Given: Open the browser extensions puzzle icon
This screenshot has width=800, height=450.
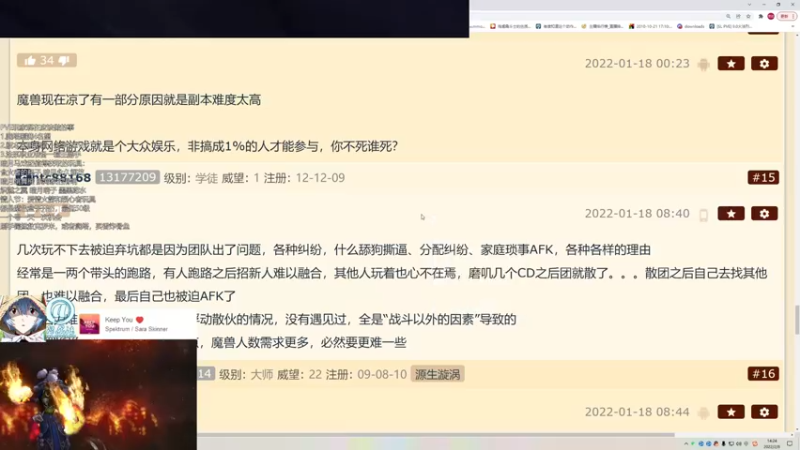Looking at the screenshot, I should (761, 16).
